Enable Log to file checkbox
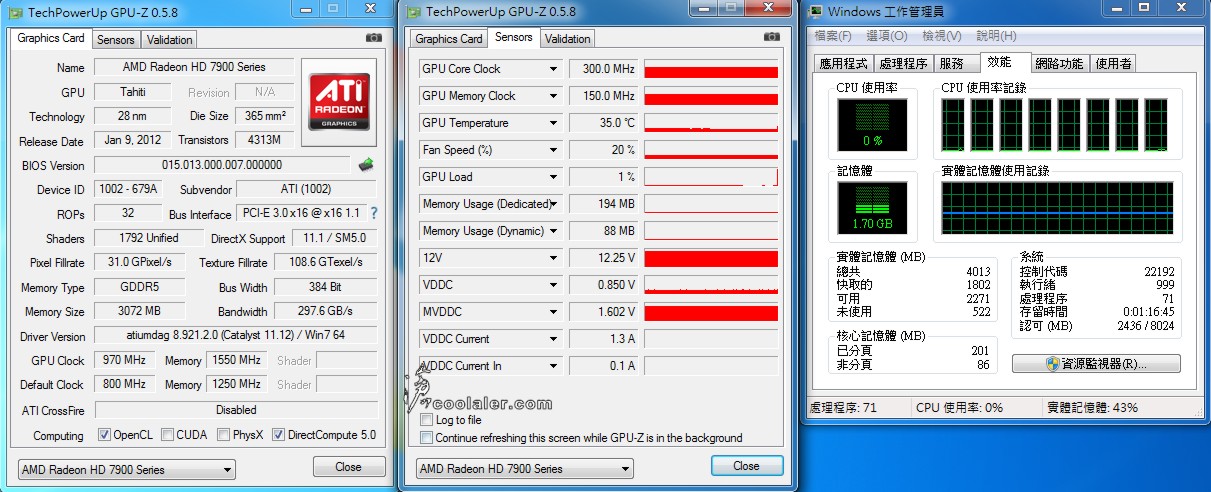Image resolution: width=1211 pixels, height=492 pixels. (x=427, y=420)
